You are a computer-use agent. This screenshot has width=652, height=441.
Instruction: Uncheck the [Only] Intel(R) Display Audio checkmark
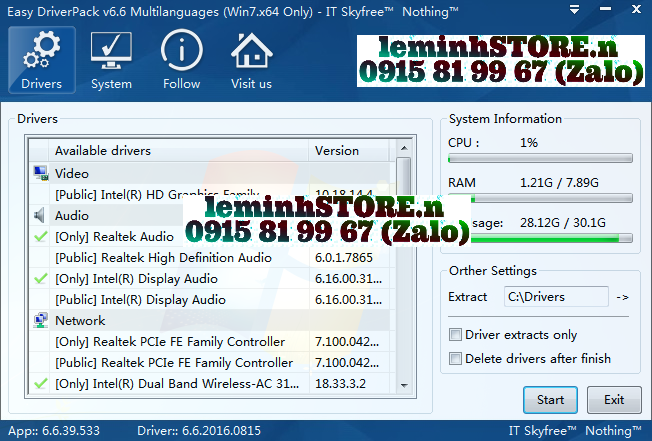point(40,278)
